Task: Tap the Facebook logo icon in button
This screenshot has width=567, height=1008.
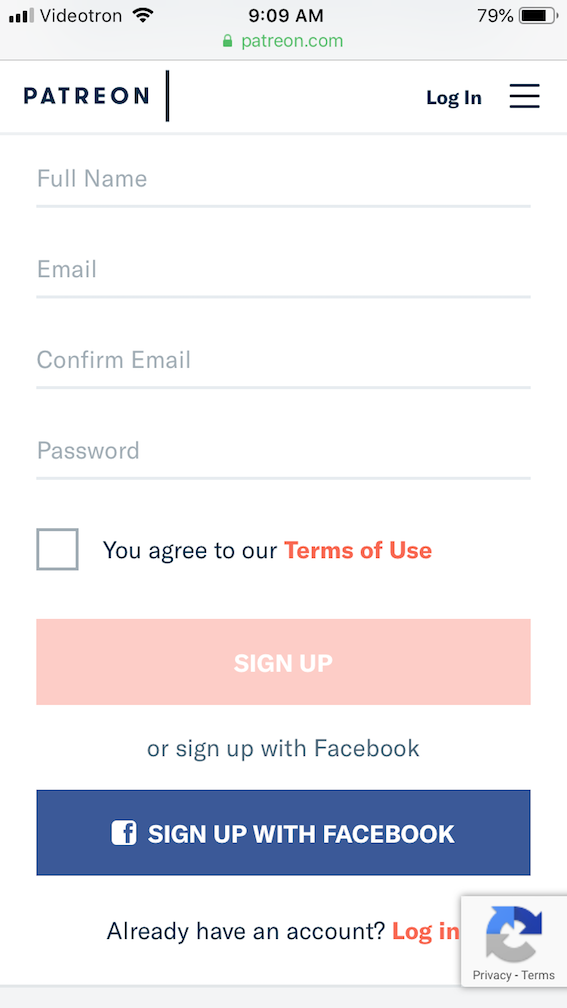Action: (123, 833)
